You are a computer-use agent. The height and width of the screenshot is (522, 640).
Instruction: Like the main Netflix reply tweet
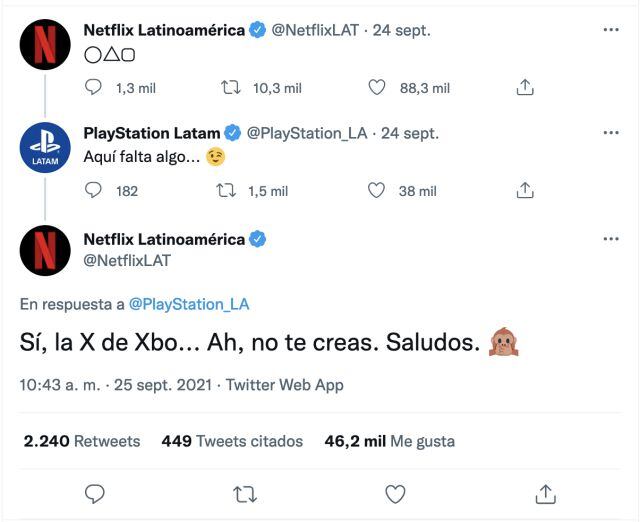[395, 493]
